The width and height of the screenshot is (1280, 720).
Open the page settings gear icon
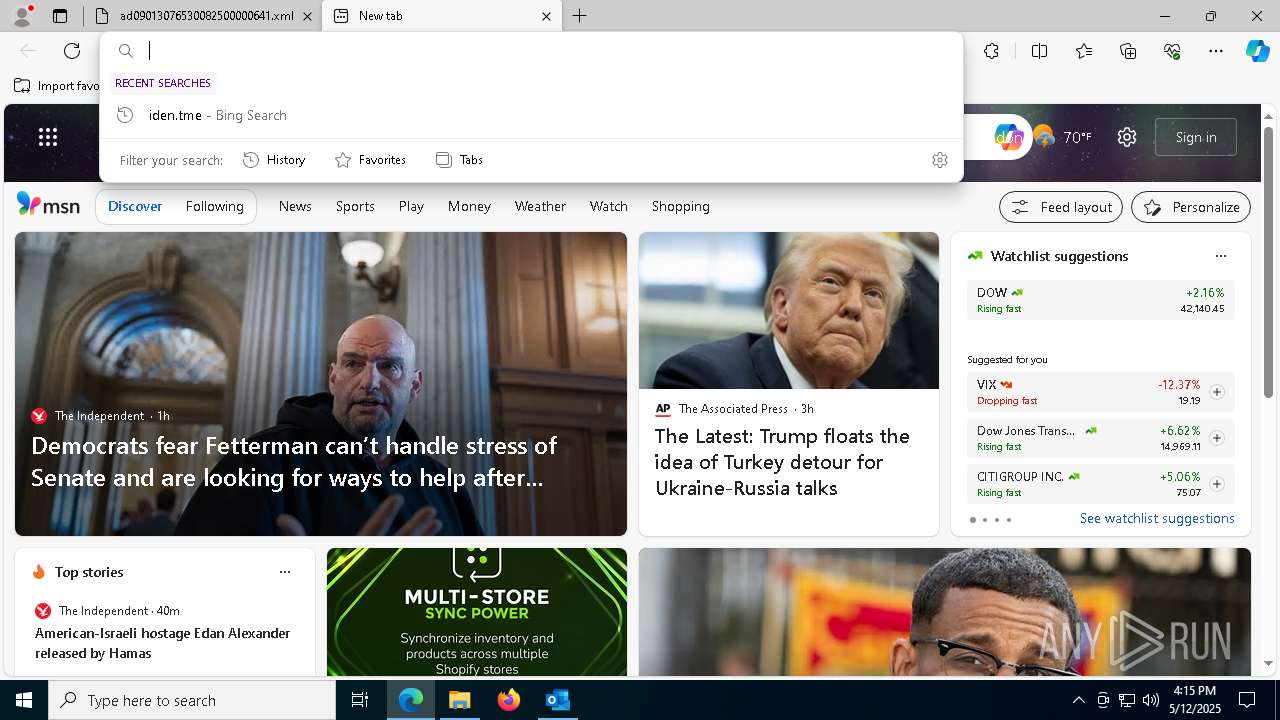point(1127,137)
